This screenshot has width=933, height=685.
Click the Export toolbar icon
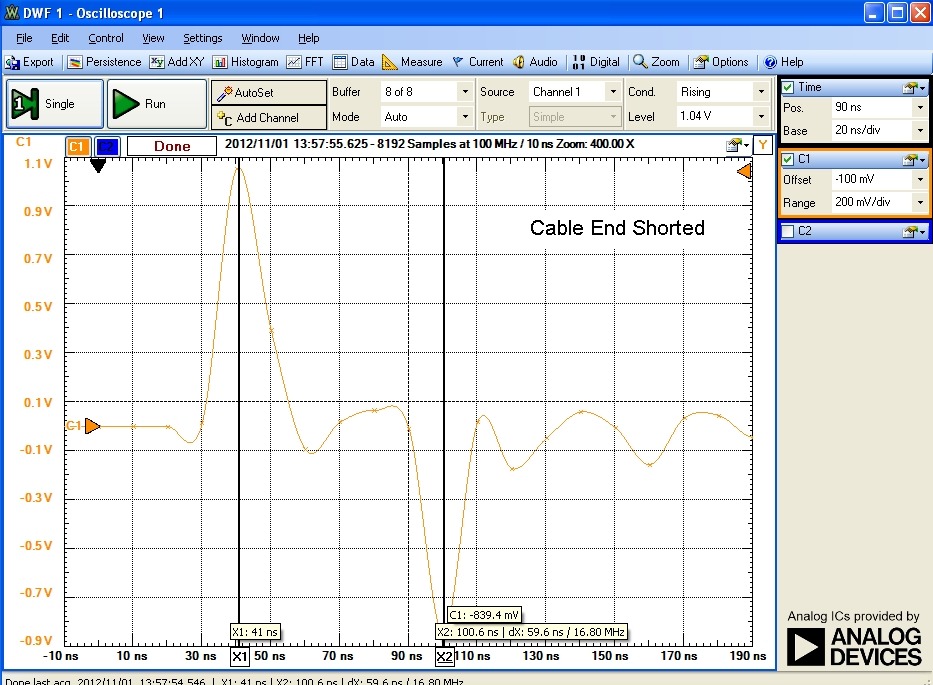pyautogui.click(x=30, y=62)
